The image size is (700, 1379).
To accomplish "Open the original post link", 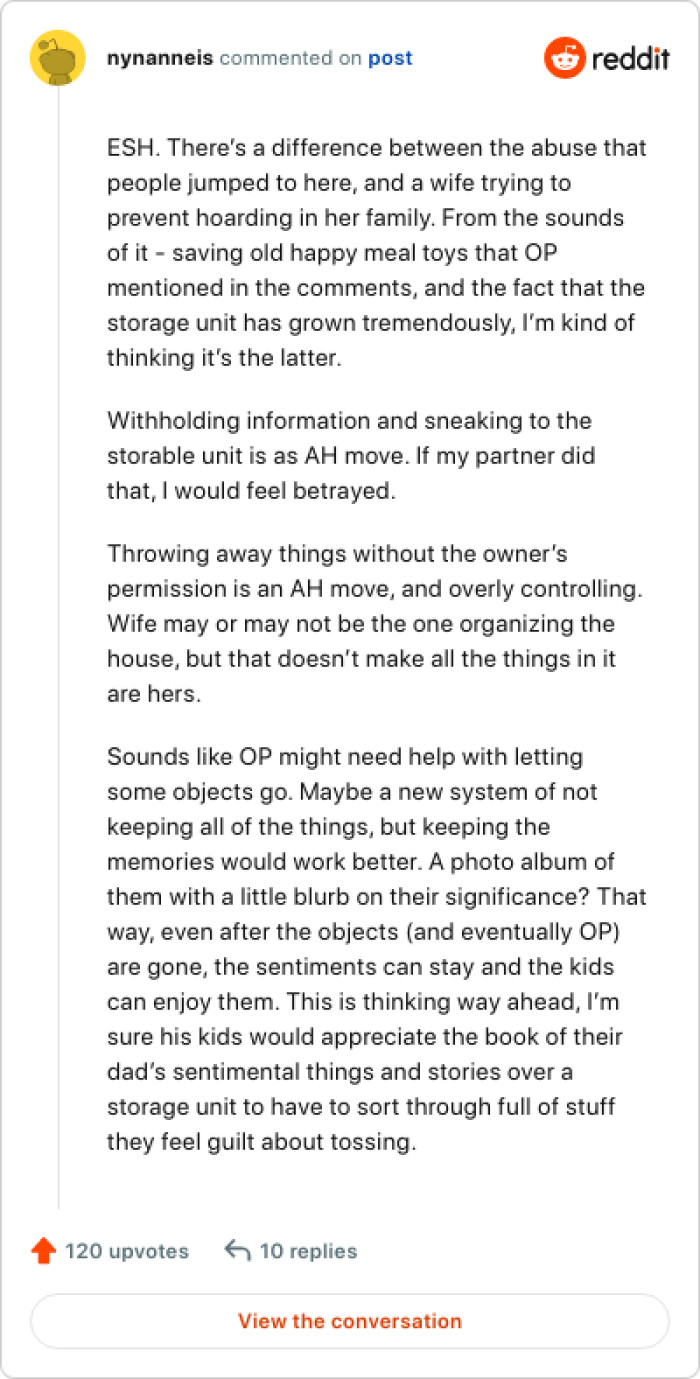I will [x=393, y=58].
